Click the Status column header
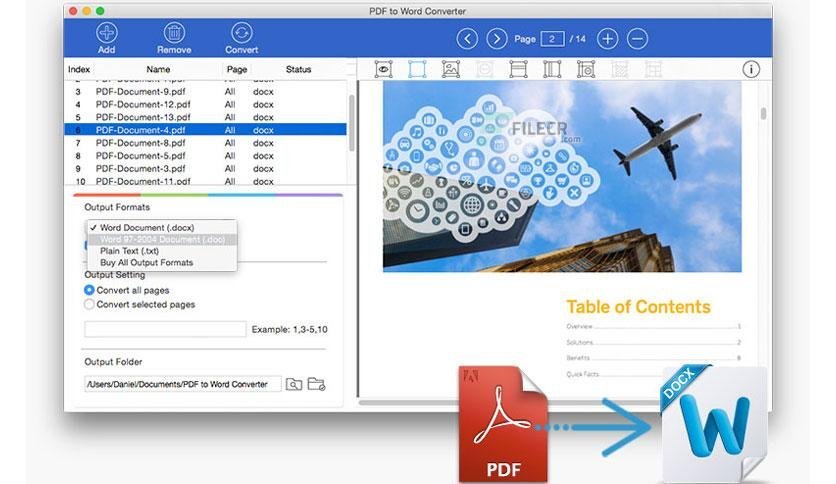 pos(298,69)
